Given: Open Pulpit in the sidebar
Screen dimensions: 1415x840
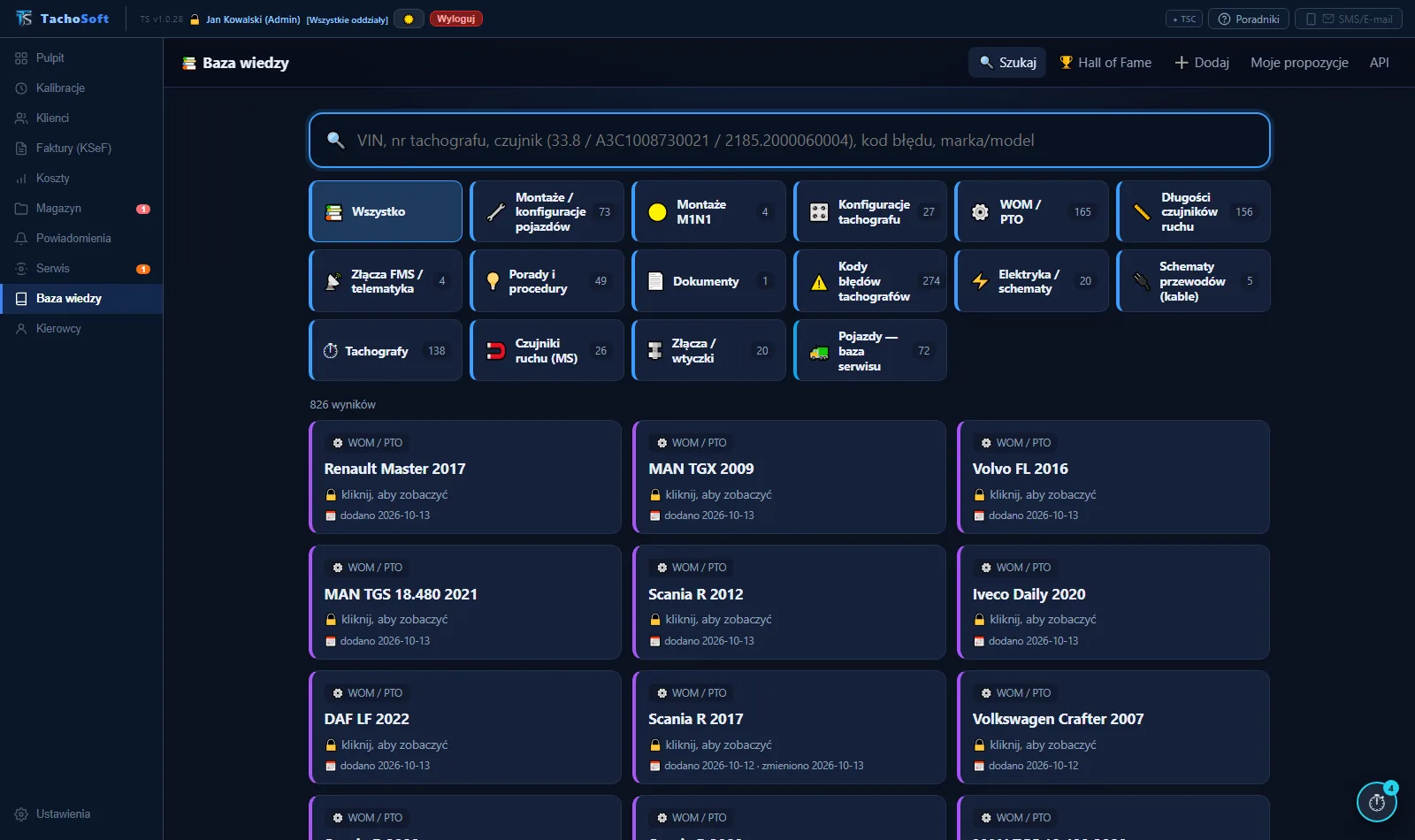Looking at the screenshot, I should pos(81,57).
